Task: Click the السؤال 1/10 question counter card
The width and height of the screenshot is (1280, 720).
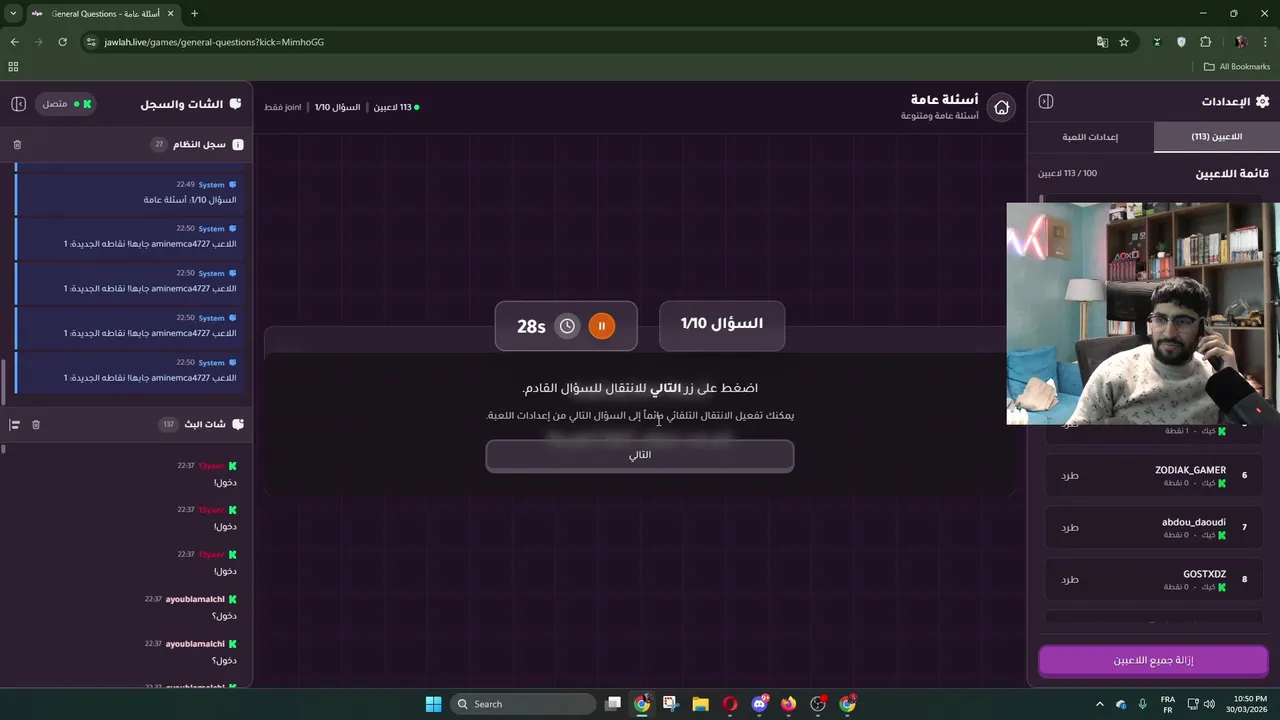Action: (722, 325)
